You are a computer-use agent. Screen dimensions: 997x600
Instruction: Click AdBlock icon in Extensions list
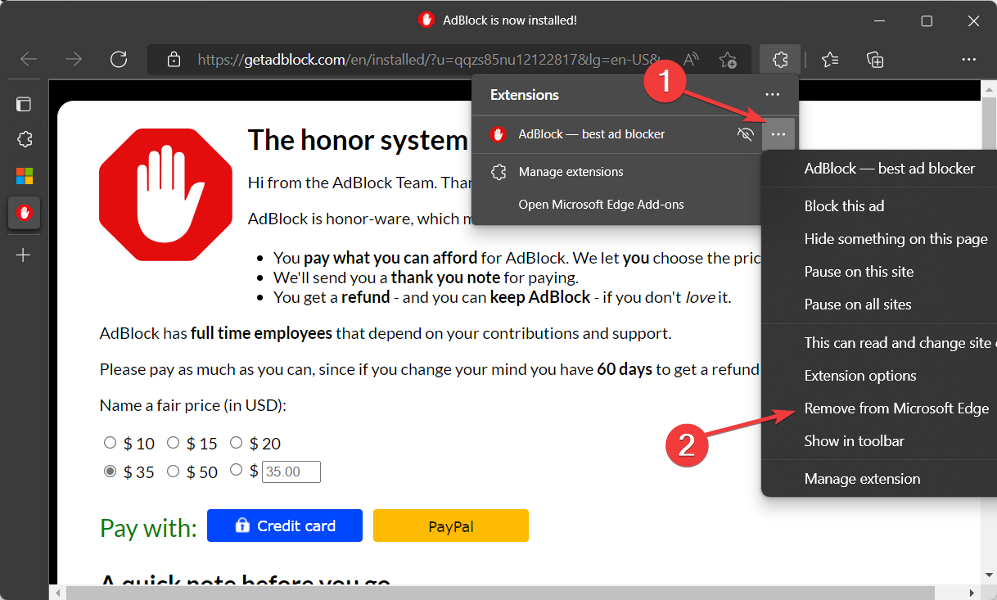[498, 134]
